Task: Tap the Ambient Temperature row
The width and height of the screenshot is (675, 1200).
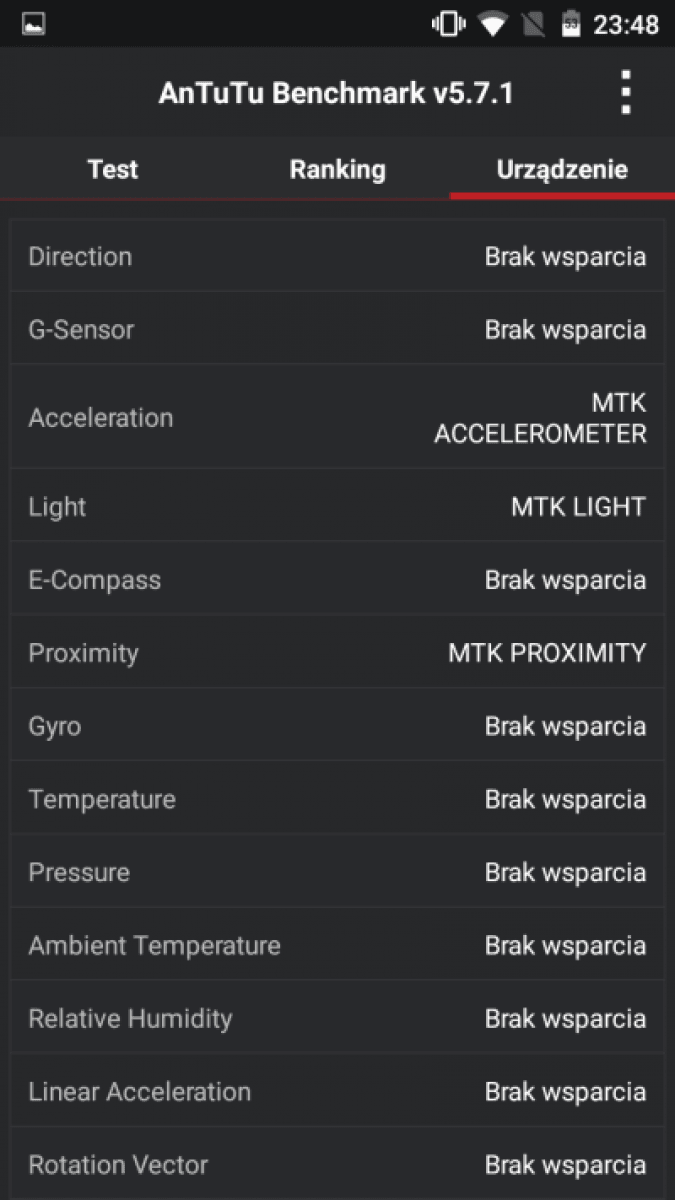Action: click(337, 945)
